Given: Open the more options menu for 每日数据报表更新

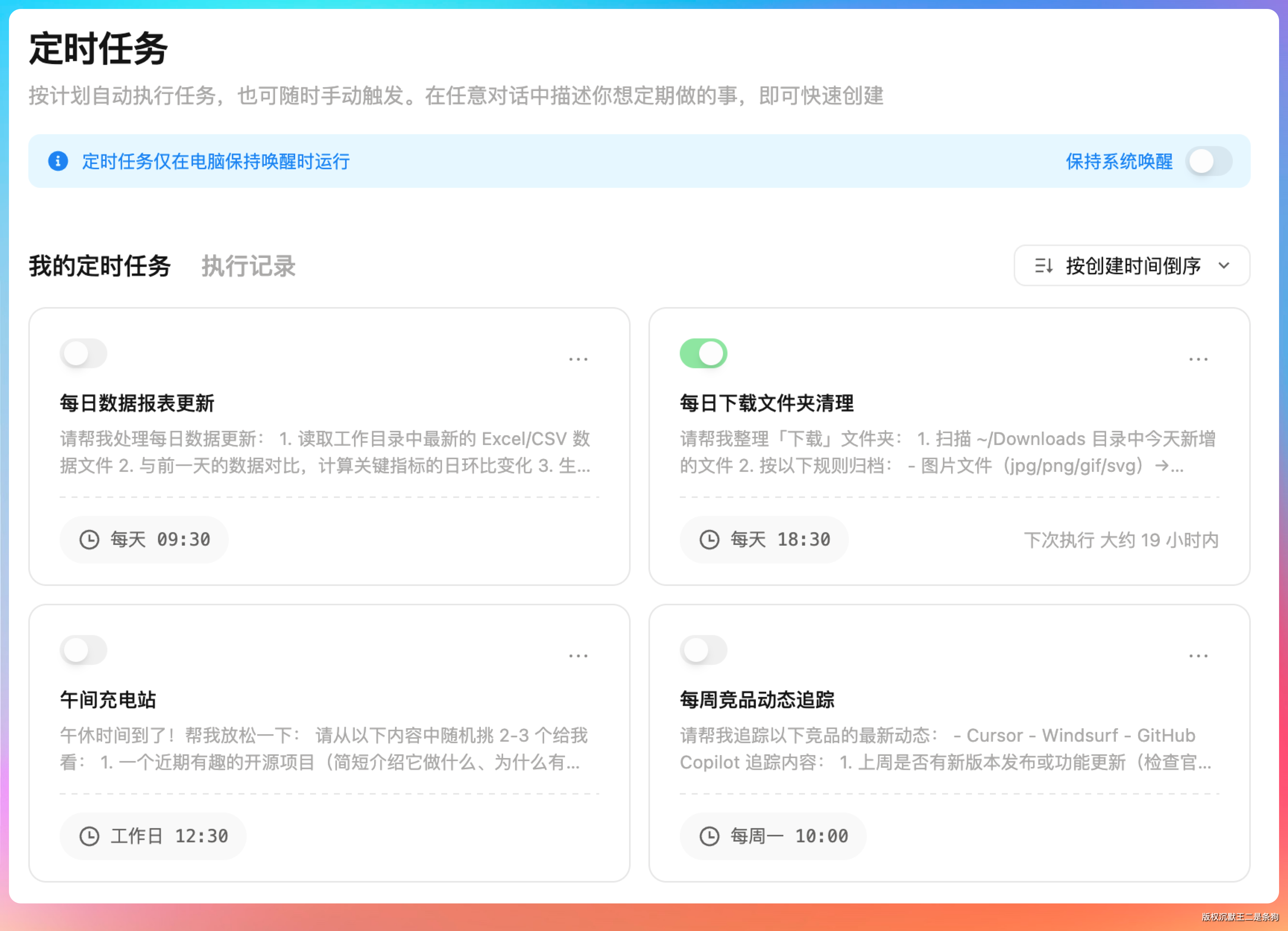Looking at the screenshot, I should pyautogui.click(x=578, y=359).
